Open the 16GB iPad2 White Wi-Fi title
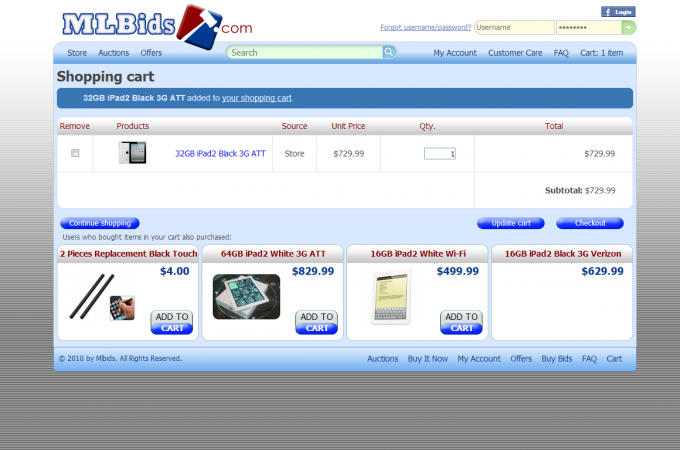Image resolution: width=680 pixels, height=450 pixels. (418, 254)
